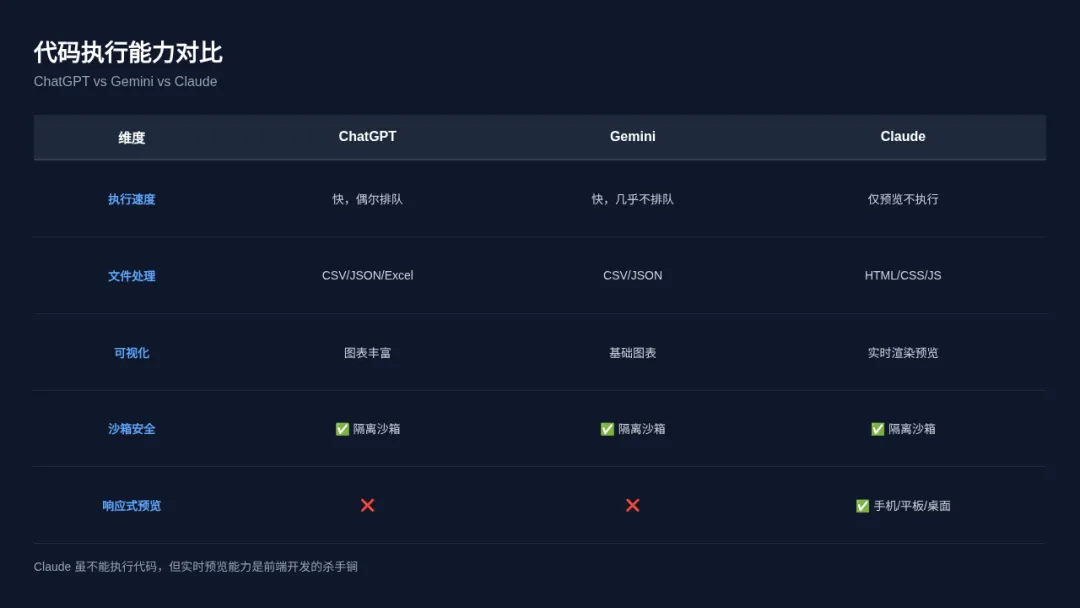This screenshot has width=1080, height=608.
Task: Click the subtitle ChatGPT vs Gemini vs Claude
Action: 125,81
